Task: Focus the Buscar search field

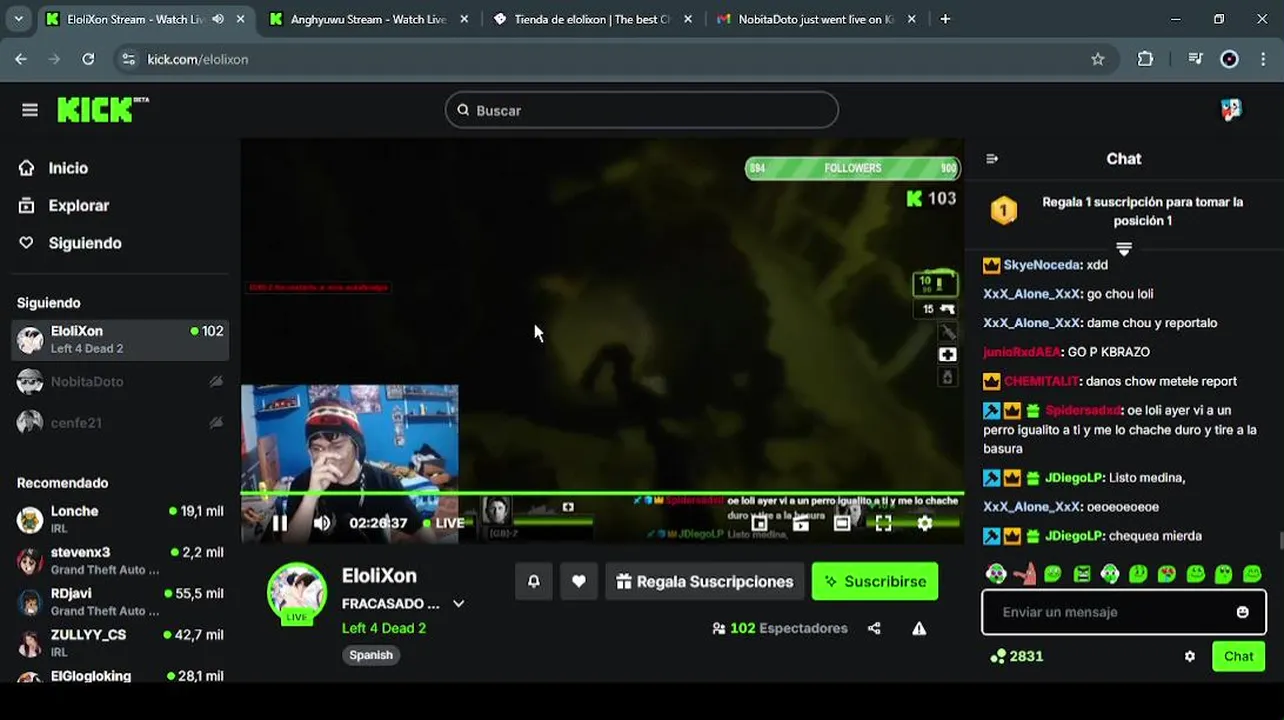Action: click(641, 110)
